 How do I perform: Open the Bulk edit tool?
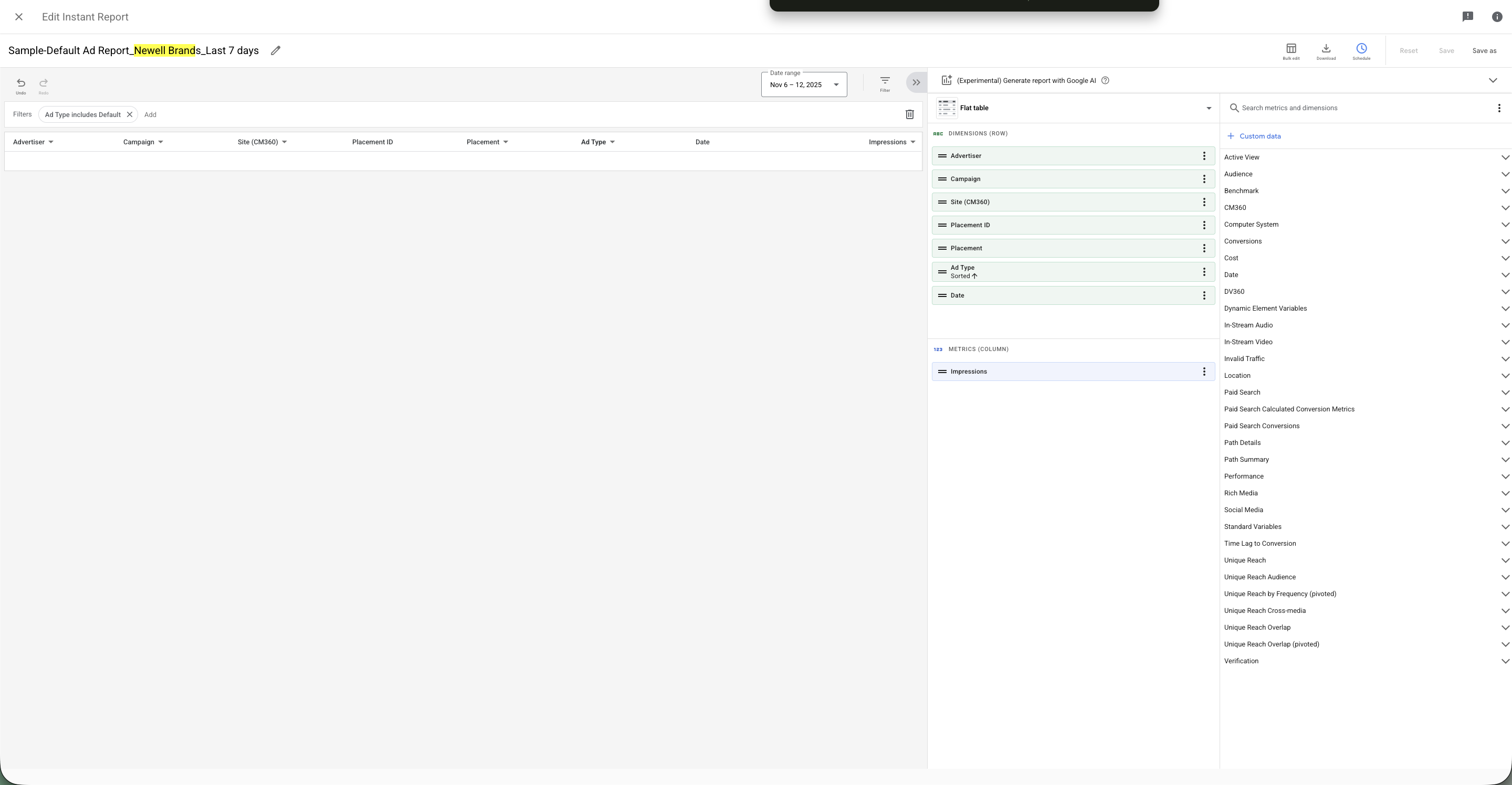(x=1291, y=51)
